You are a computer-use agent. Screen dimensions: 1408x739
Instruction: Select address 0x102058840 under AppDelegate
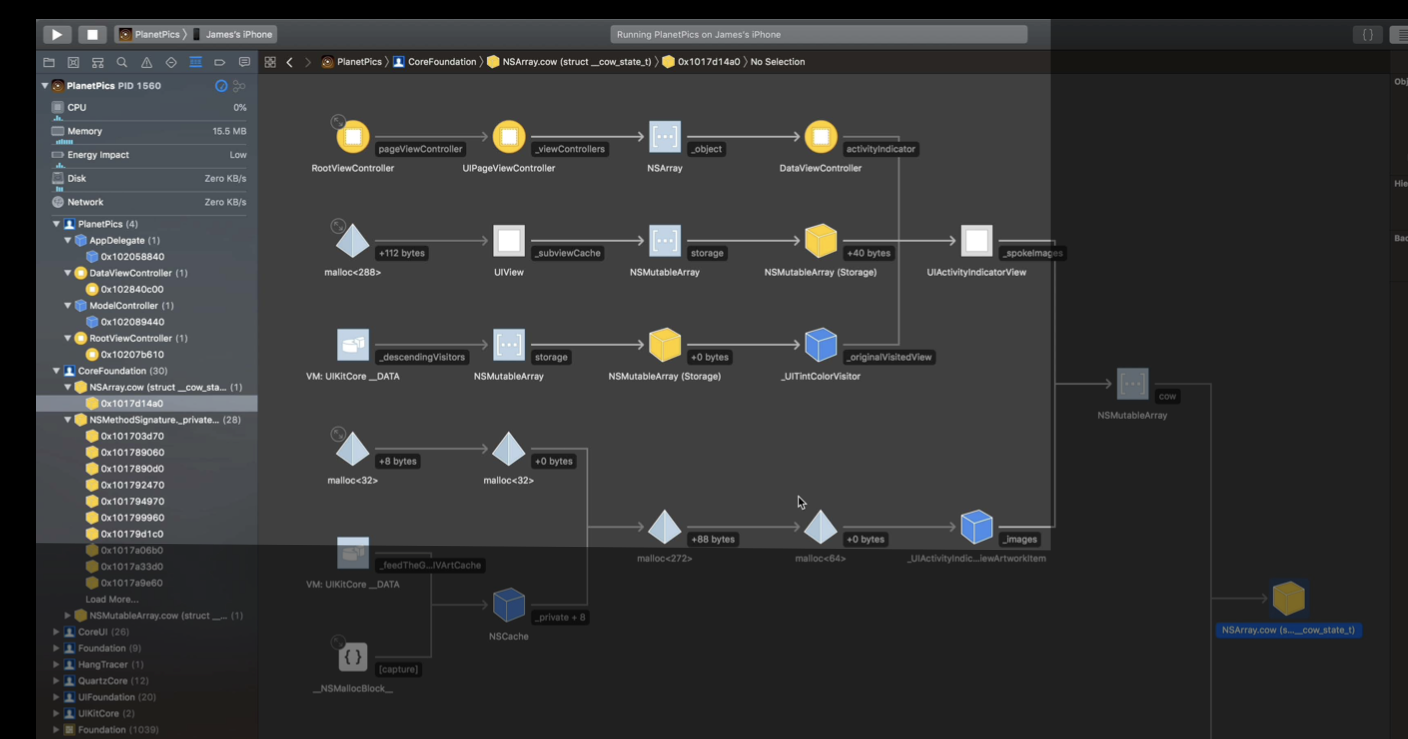tap(132, 257)
